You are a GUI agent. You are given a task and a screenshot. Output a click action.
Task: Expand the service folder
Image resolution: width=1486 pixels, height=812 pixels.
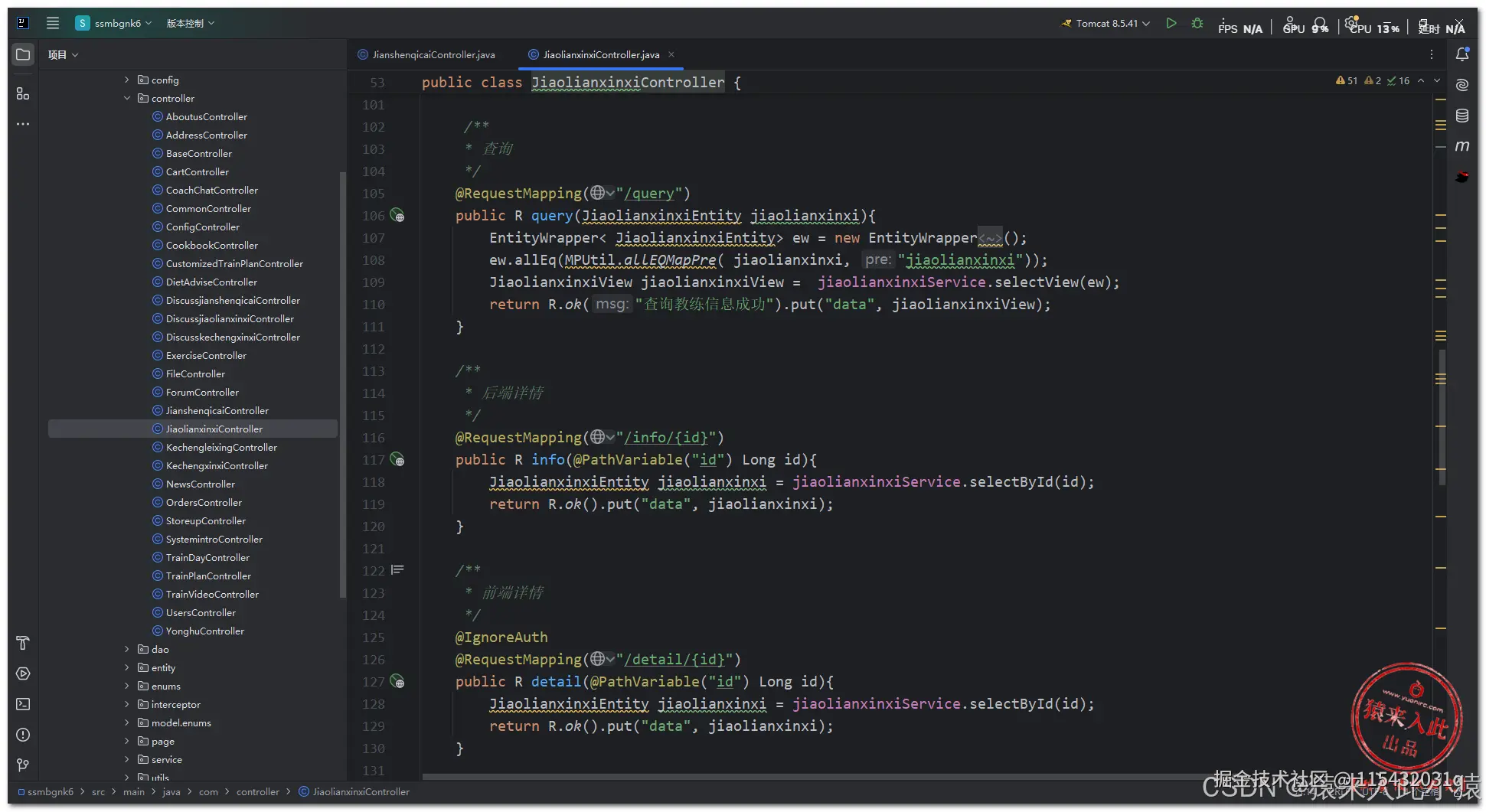(127, 759)
